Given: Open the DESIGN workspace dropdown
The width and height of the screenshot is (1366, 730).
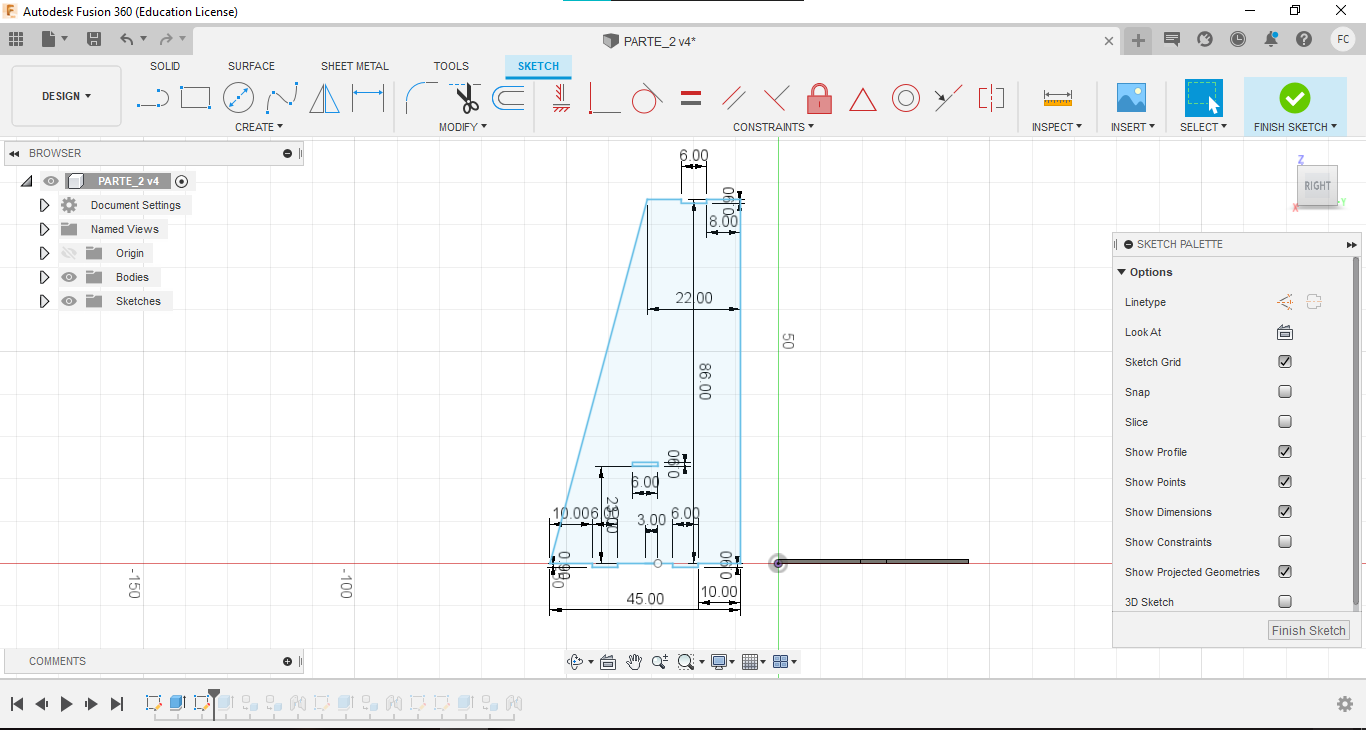Looking at the screenshot, I should tap(66, 96).
